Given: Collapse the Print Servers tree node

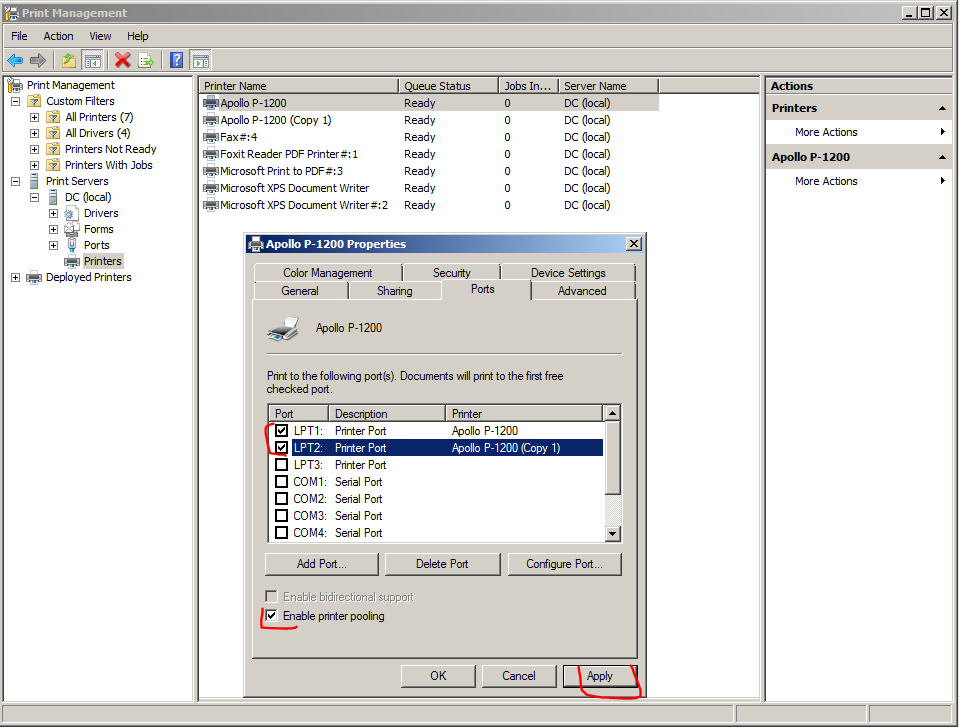Looking at the screenshot, I should 16,181.
